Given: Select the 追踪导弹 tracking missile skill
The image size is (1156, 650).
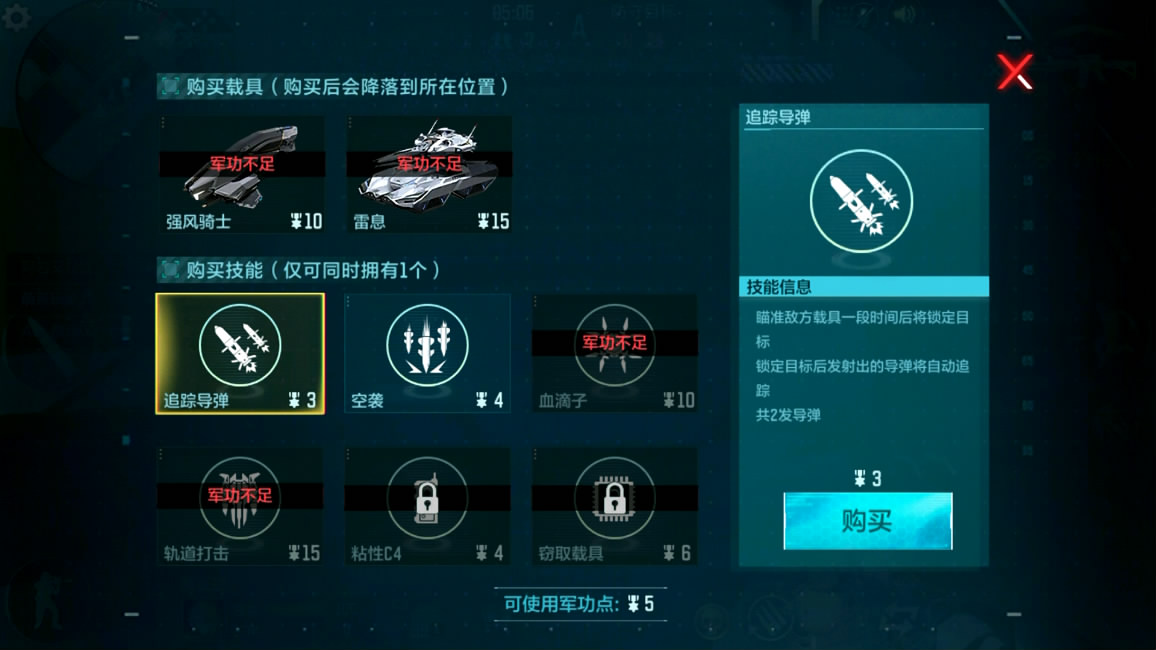Looking at the screenshot, I should pyautogui.click(x=240, y=354).
